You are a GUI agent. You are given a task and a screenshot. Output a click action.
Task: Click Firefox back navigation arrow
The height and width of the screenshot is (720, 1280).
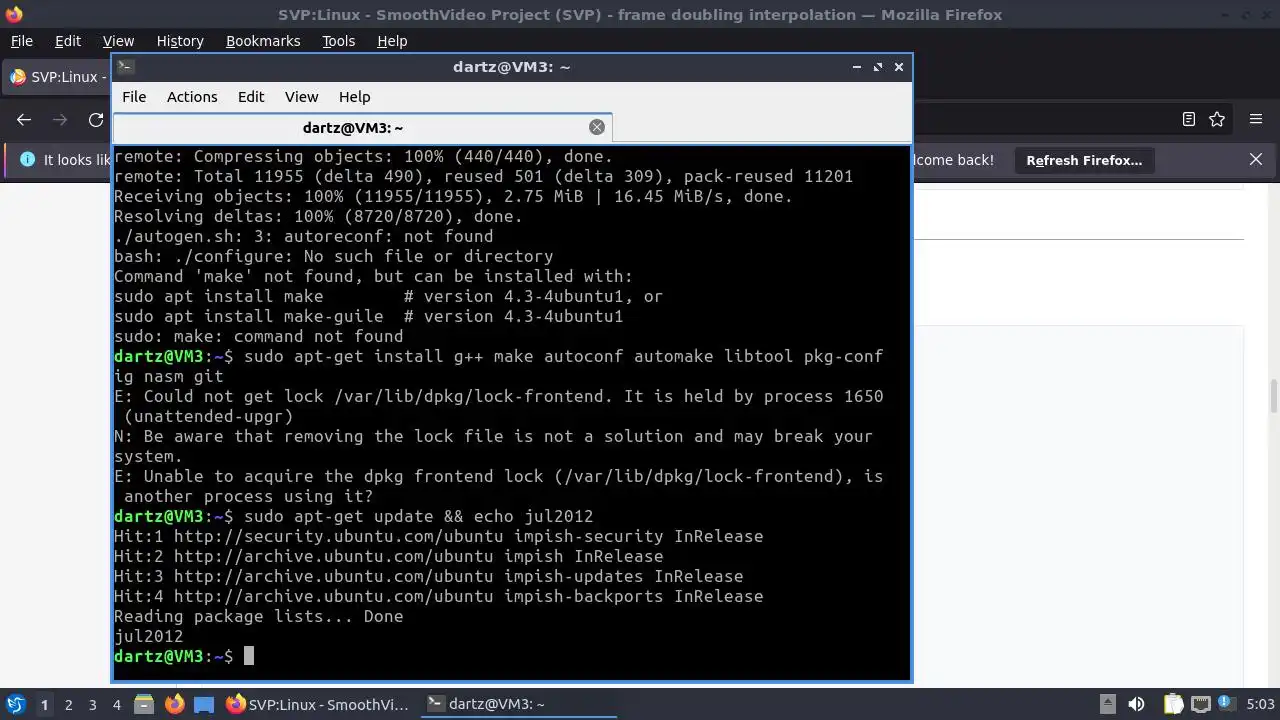pos(24,119)
